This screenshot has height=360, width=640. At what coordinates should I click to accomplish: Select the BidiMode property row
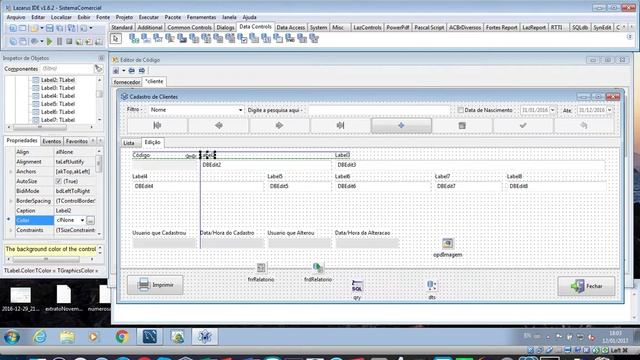click(x=55, y=191)
